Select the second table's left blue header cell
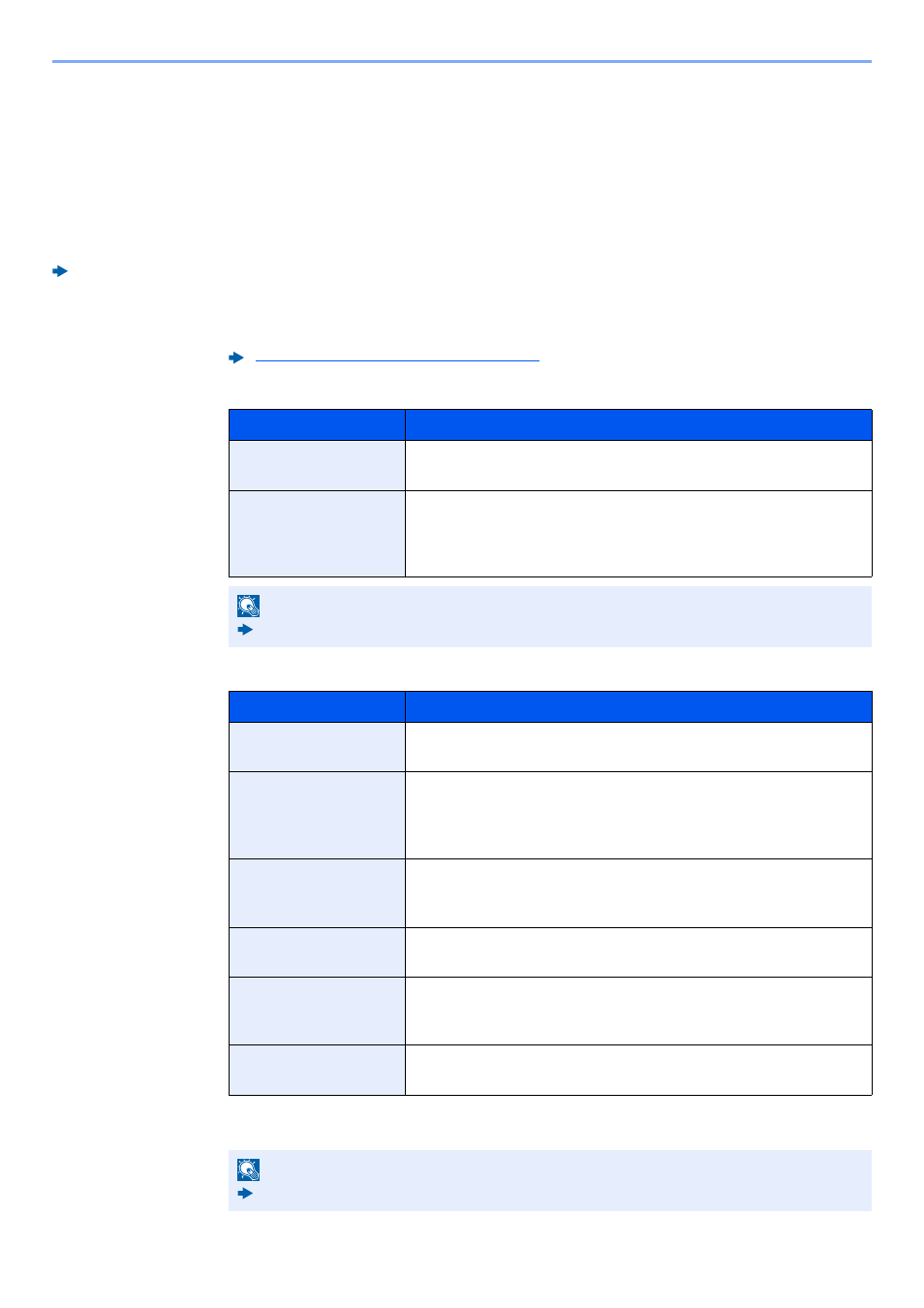The width and height of the screenshot is (924, 1308). 317,706
